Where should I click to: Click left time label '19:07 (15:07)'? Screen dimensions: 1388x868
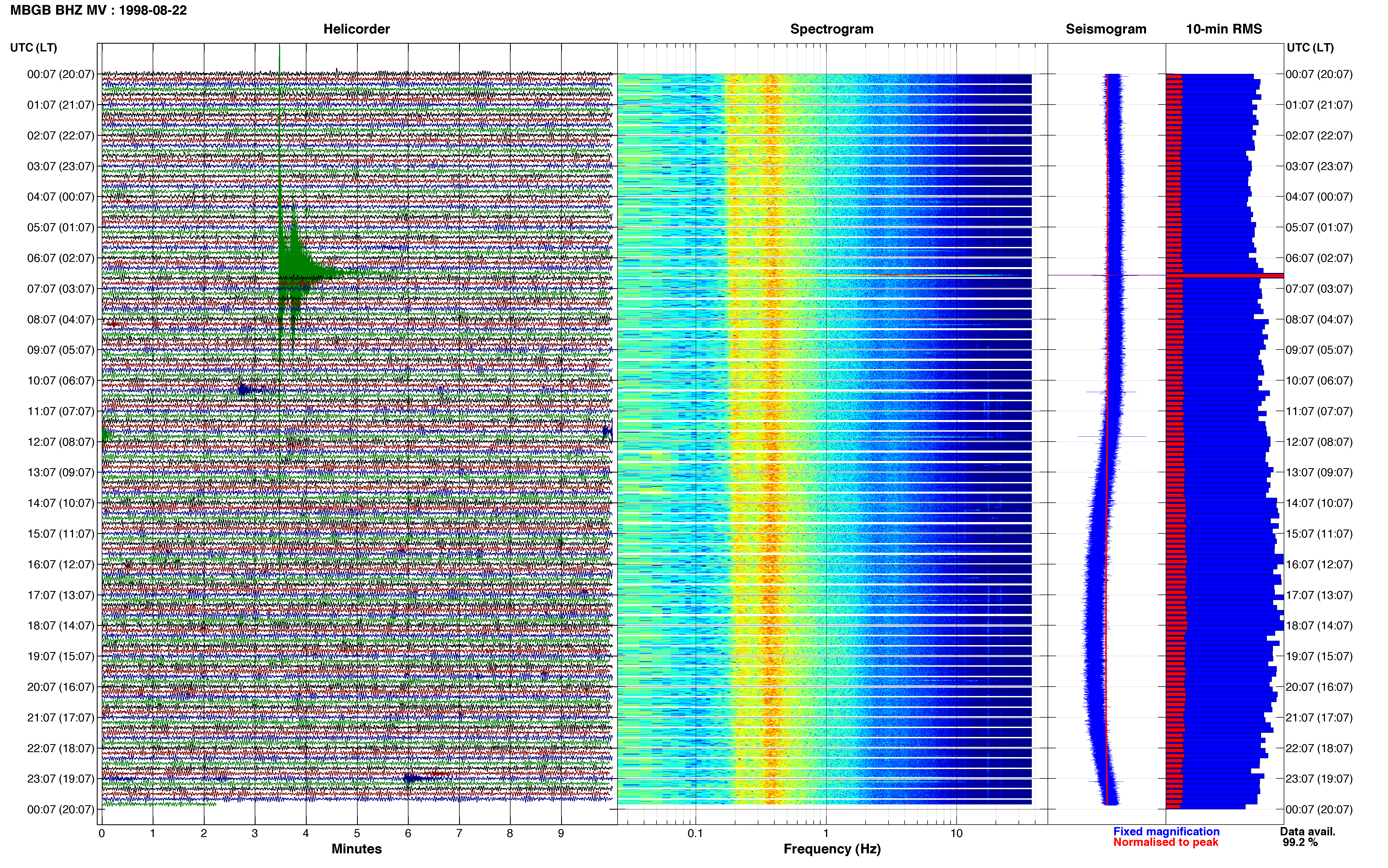click(61, 656)
